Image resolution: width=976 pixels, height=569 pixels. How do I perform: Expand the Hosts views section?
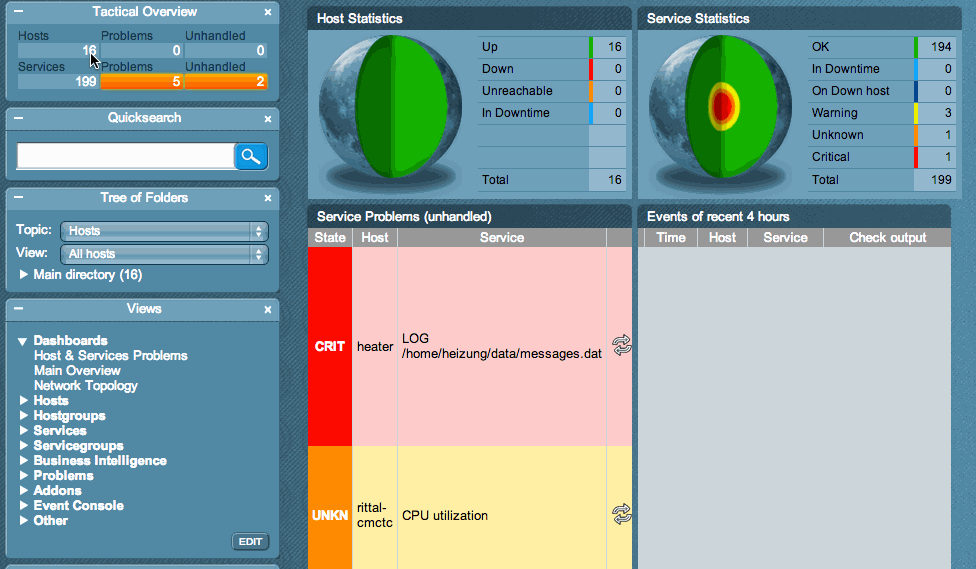pyautogui.click(x=24, y=400)
